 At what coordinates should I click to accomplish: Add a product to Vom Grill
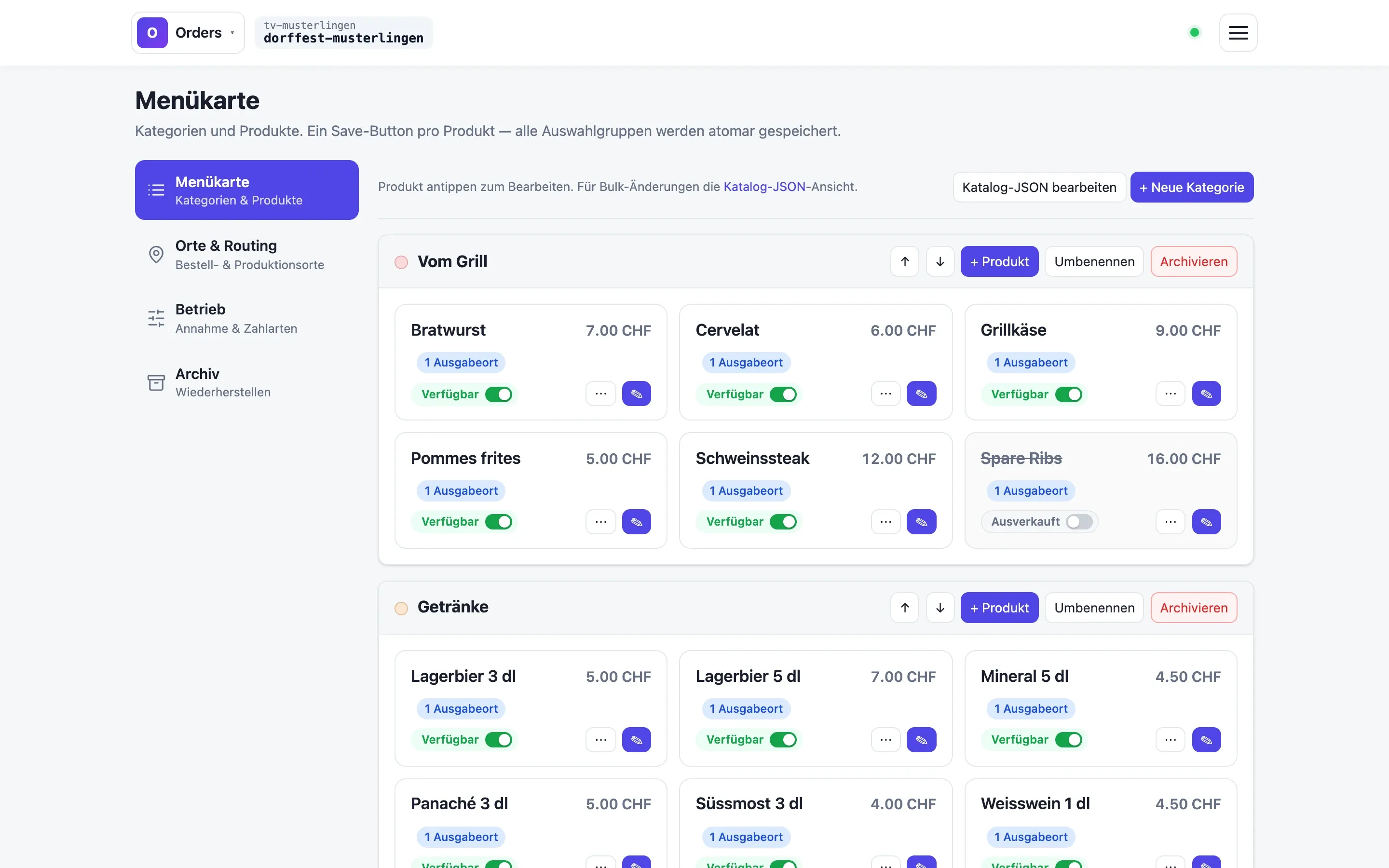pos(1000,262)
